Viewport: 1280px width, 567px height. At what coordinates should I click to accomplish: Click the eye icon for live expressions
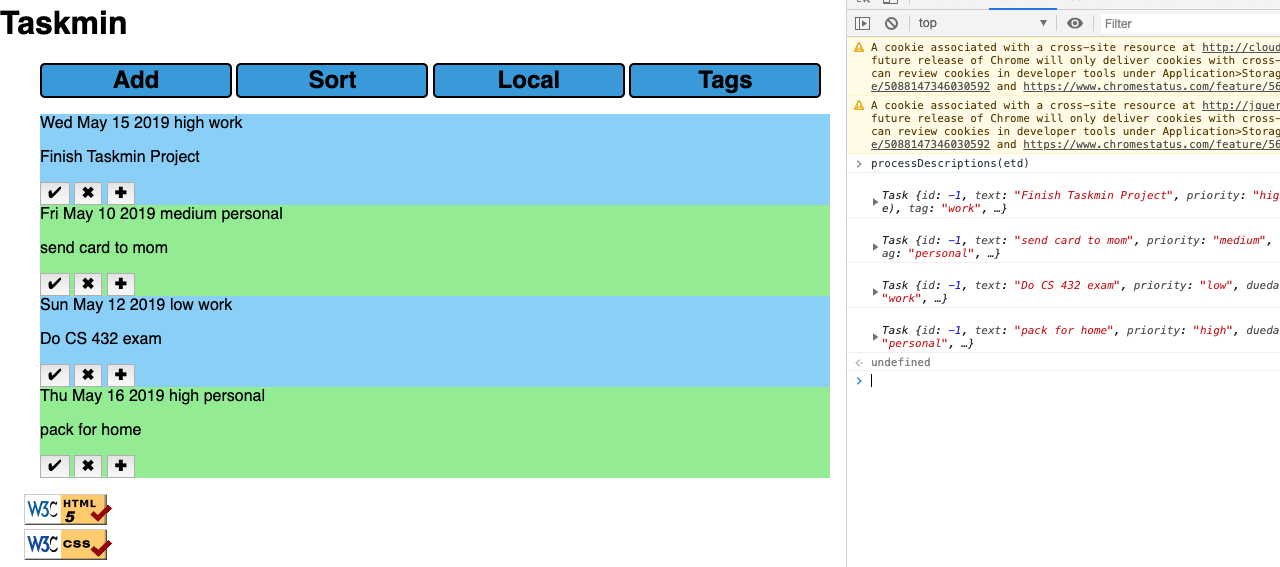pyautogui.click(x=1075, y=23)
